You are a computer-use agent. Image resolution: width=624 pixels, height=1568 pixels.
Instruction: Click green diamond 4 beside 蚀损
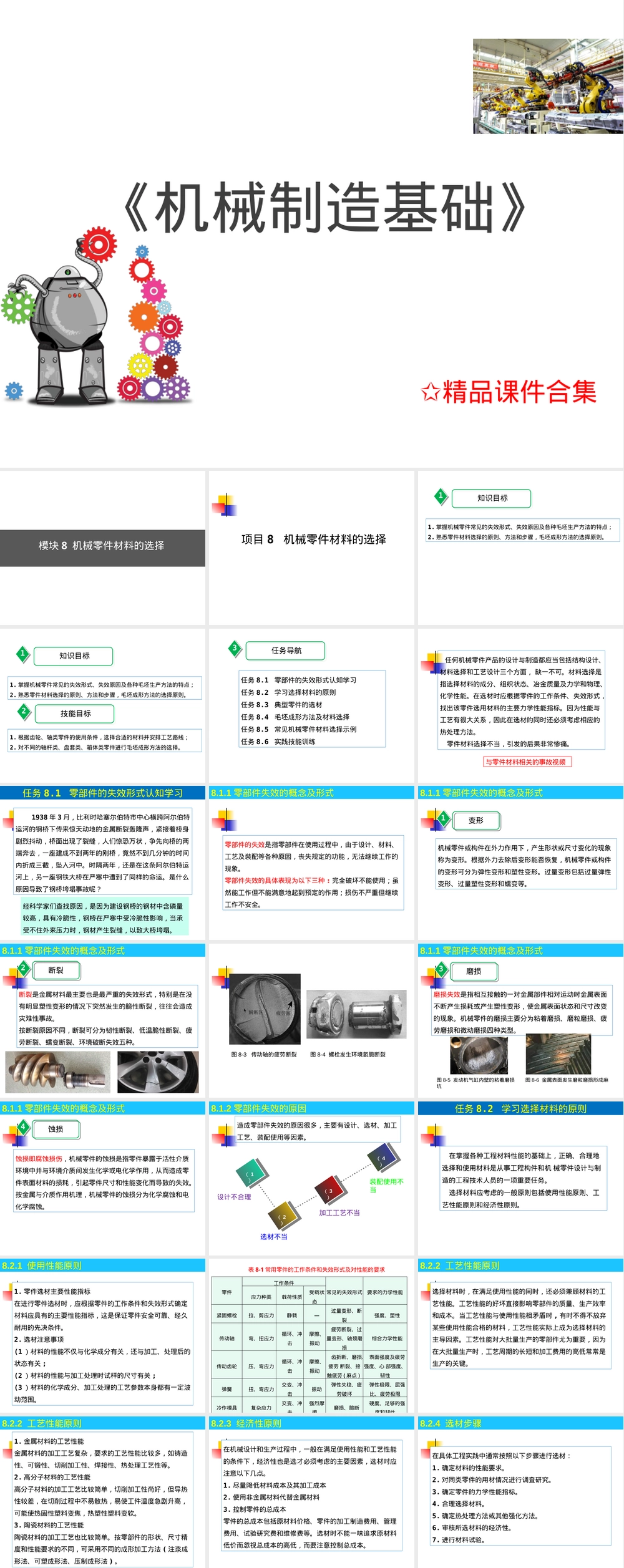pyautogui.click(x=23, y=1127)
